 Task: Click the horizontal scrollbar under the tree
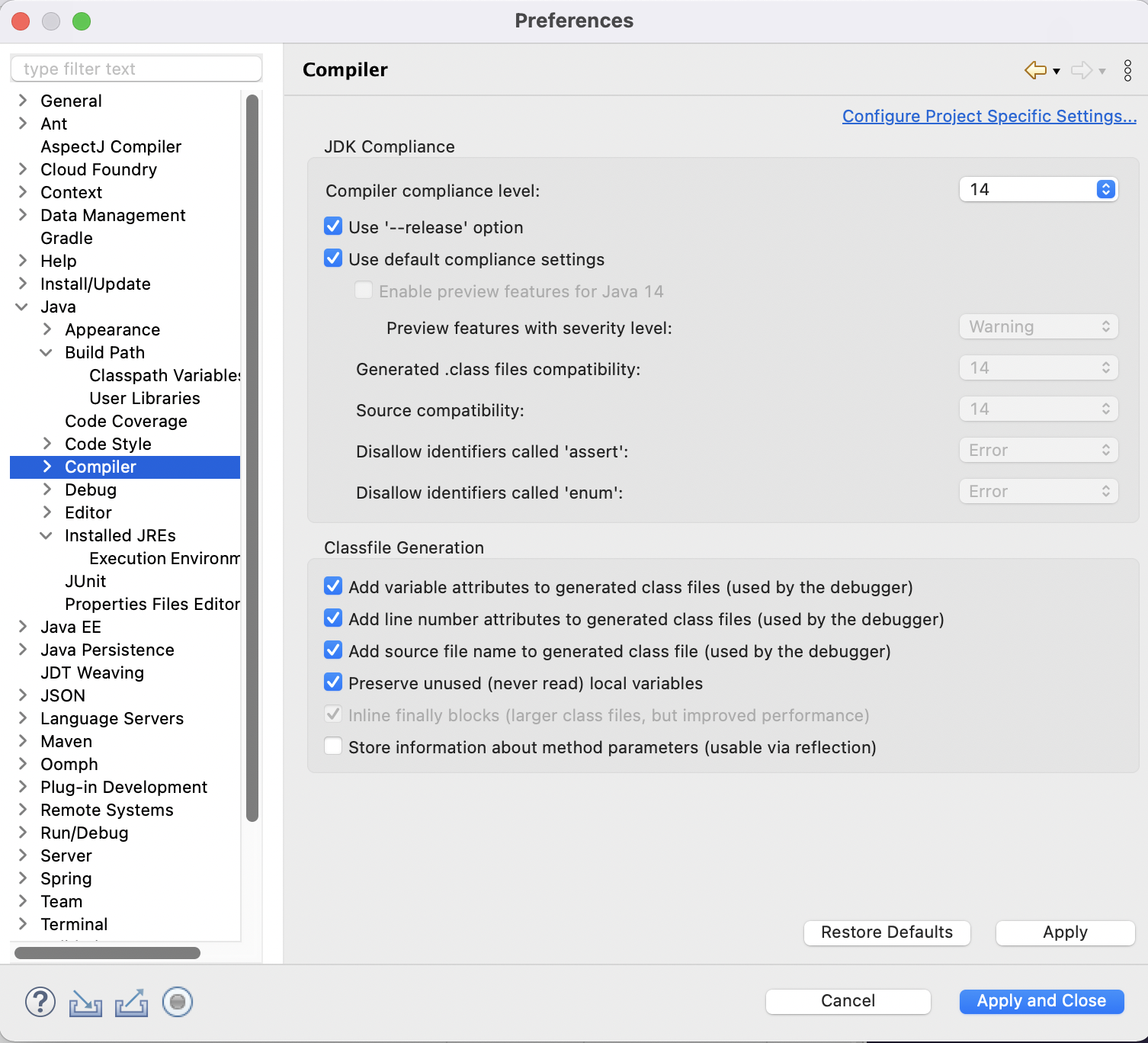click(107, 953)
